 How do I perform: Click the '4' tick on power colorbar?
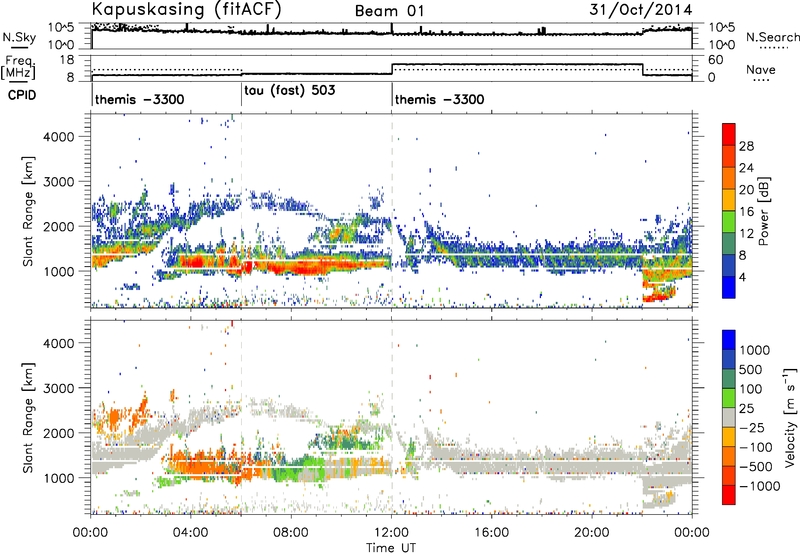tap(742, 278)
